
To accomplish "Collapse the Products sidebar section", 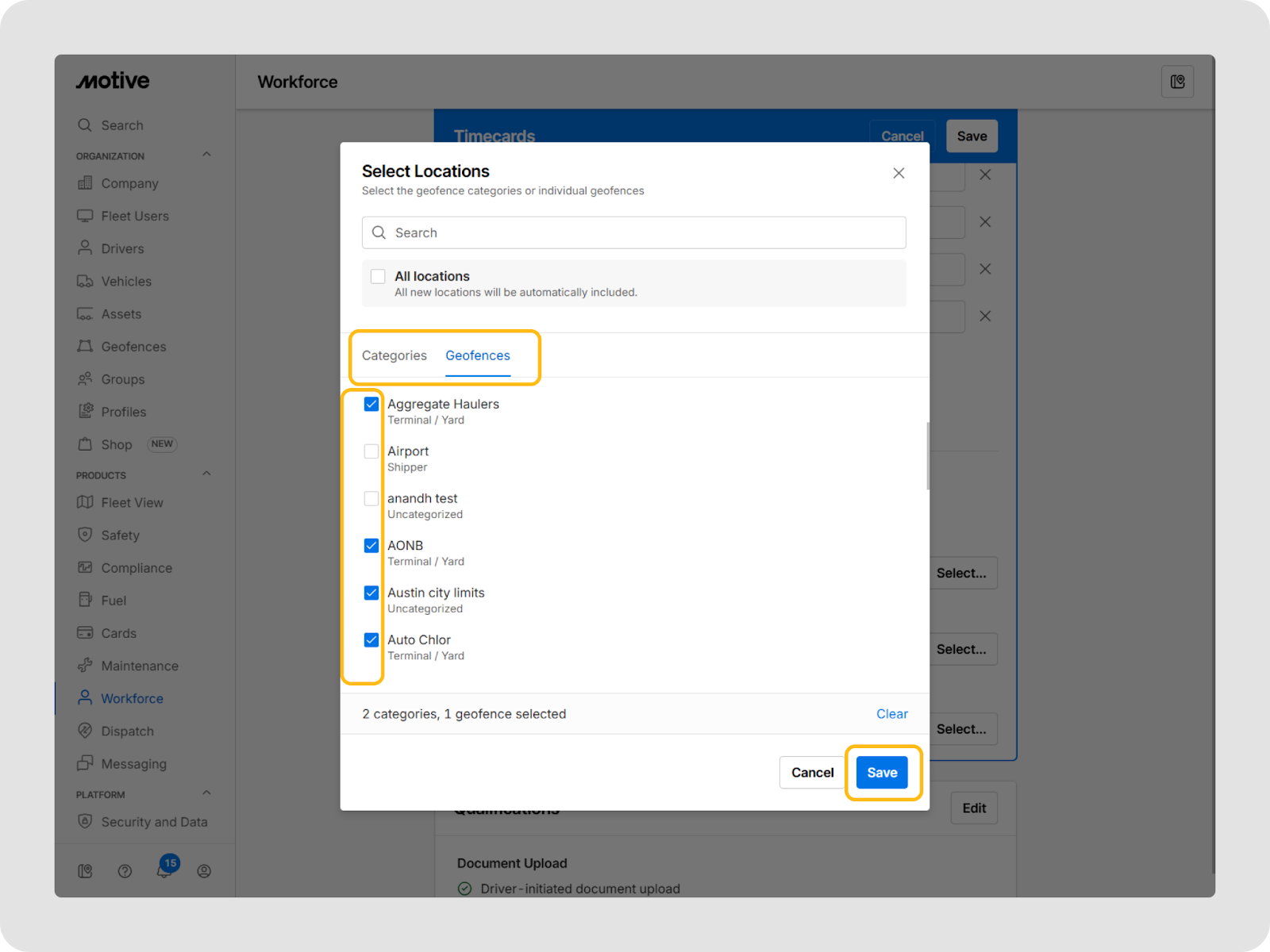I will coord(206,474).
